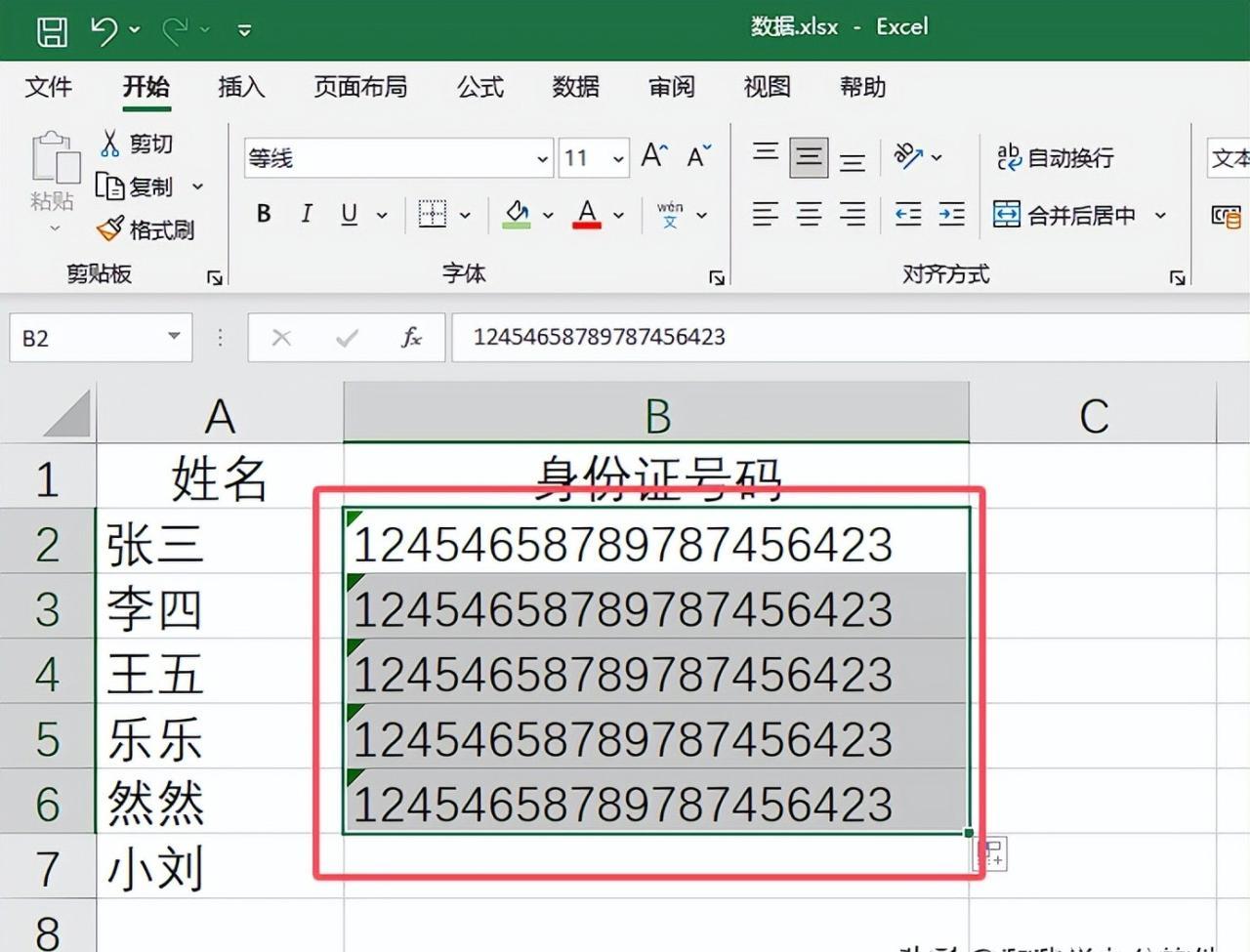1250x952 pixels.
Task: Click the 合并后居中 merge and center button
Action: pyautogui.click(x=1064, y=215)
